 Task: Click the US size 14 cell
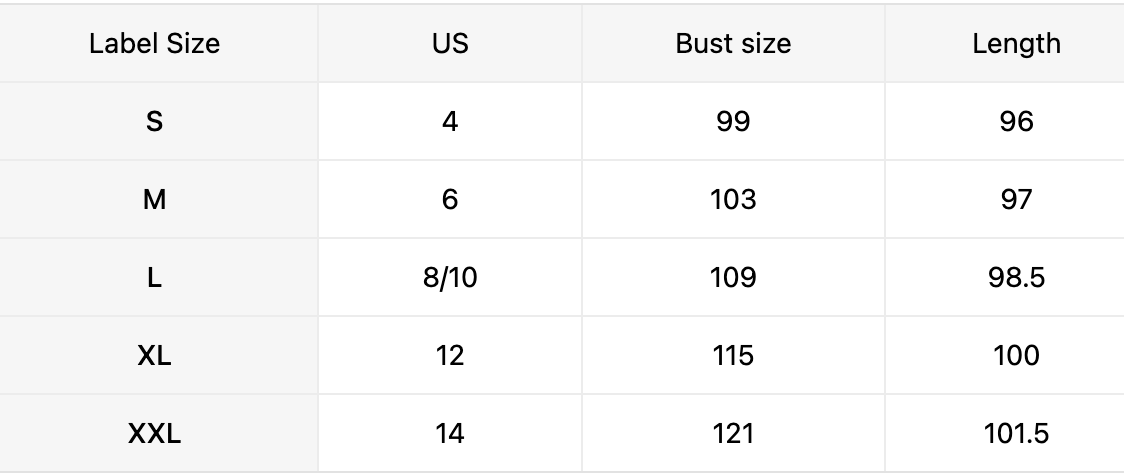450,434
